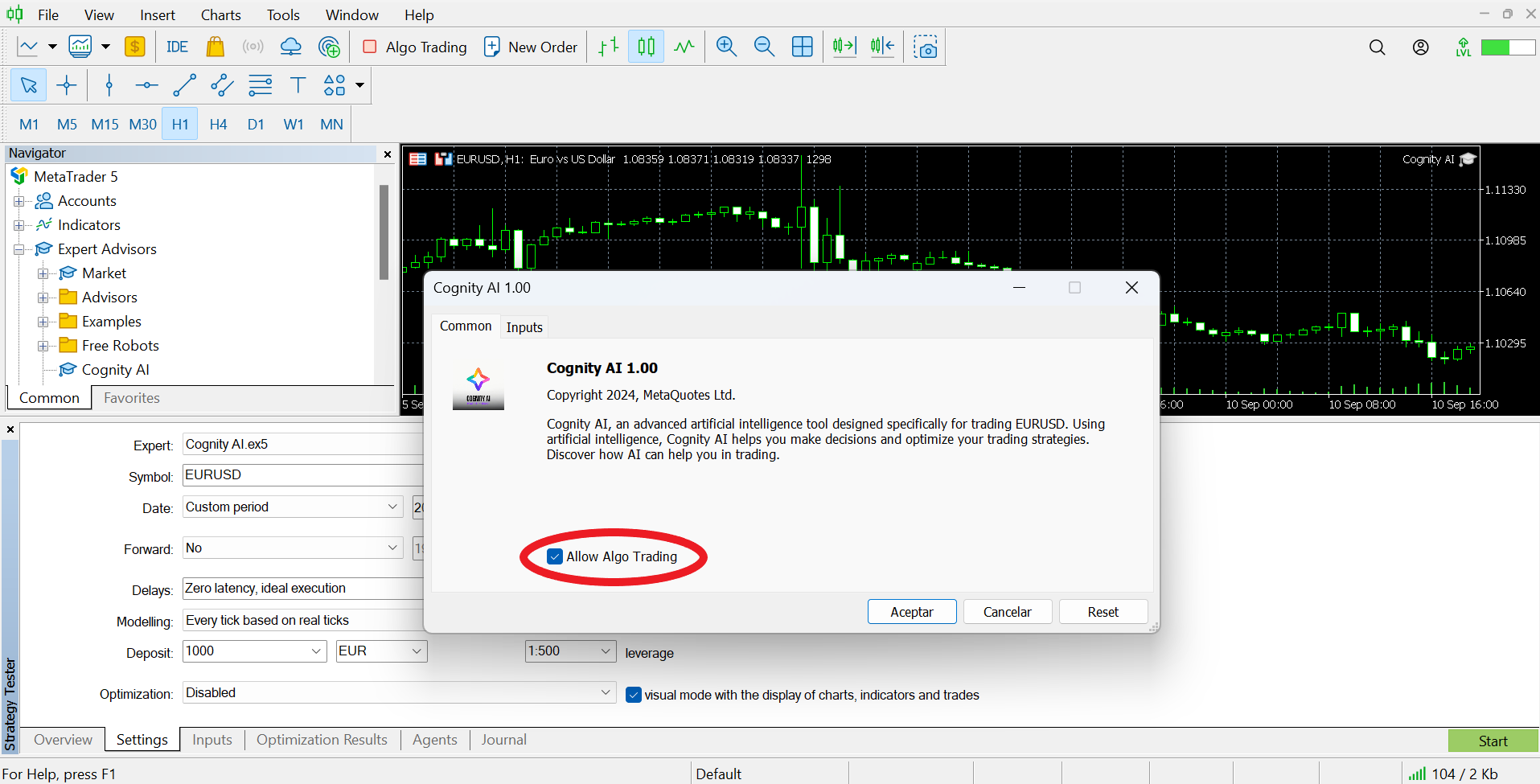Image resolution: width=1540 pixels, height=784 pixels.
Task: Open the VPS cloud hosting icon
Action: [290, 47]
